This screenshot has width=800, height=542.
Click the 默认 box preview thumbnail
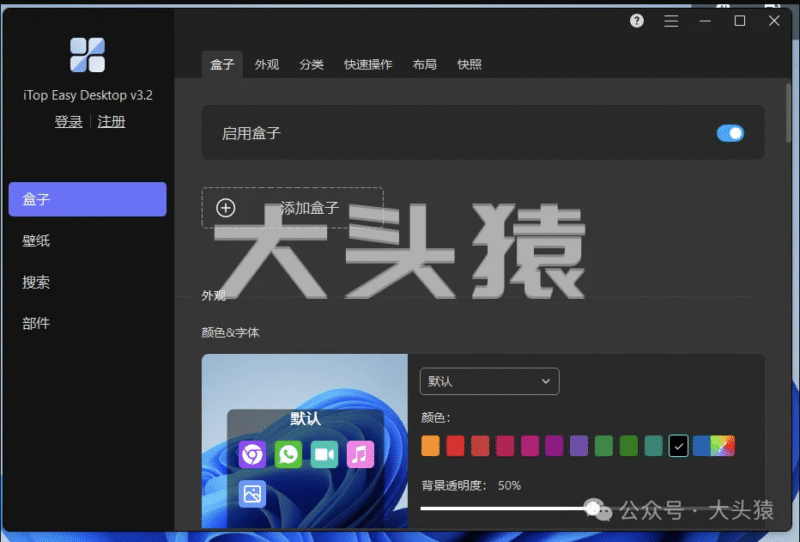[305, 441]
